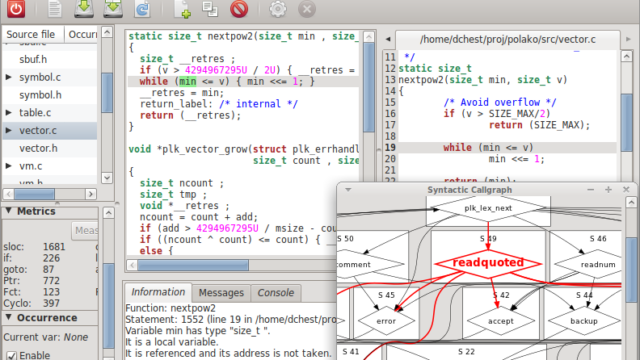
Task: Select the /home/dchest/proj/polako/src/vector.c source tab
Action: pyautogui.click(x=508, y=40)
